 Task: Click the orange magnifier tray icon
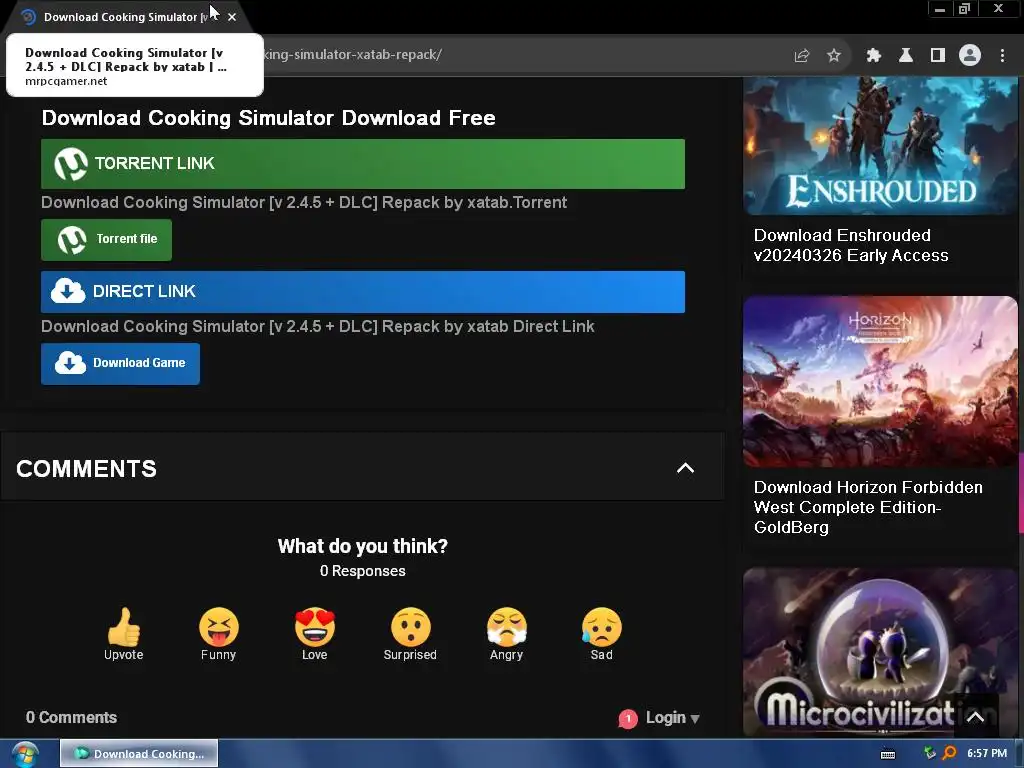pyautogui.click(x=950, y=754)
